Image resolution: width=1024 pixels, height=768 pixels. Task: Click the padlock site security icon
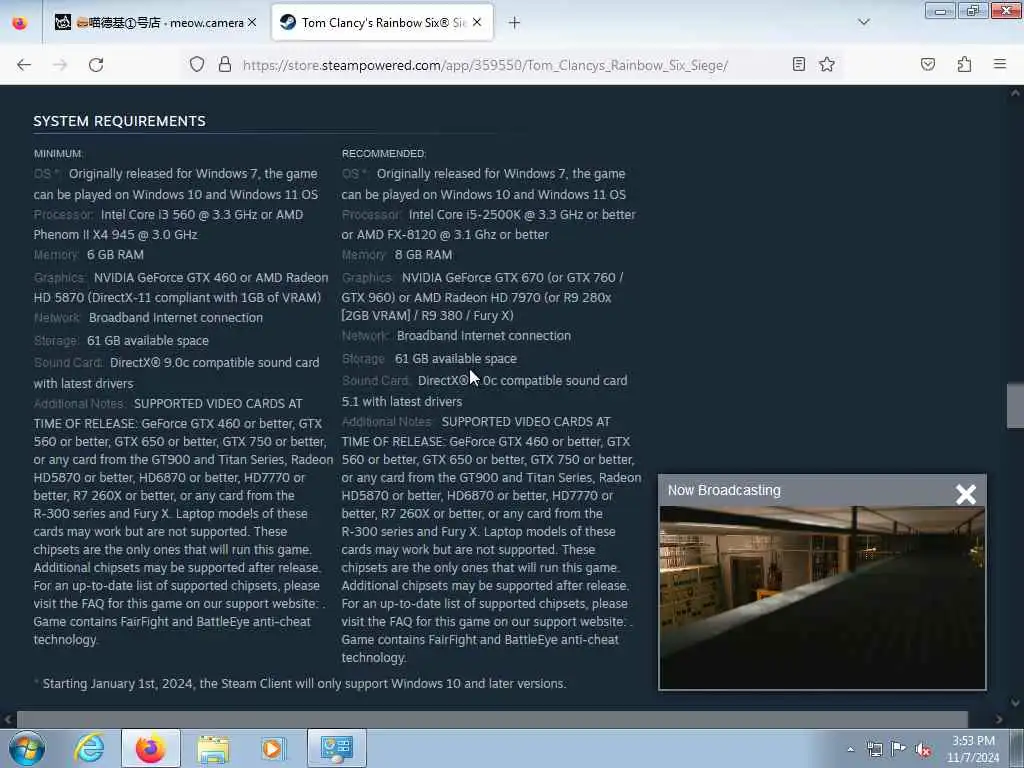[x=225, y=64]
